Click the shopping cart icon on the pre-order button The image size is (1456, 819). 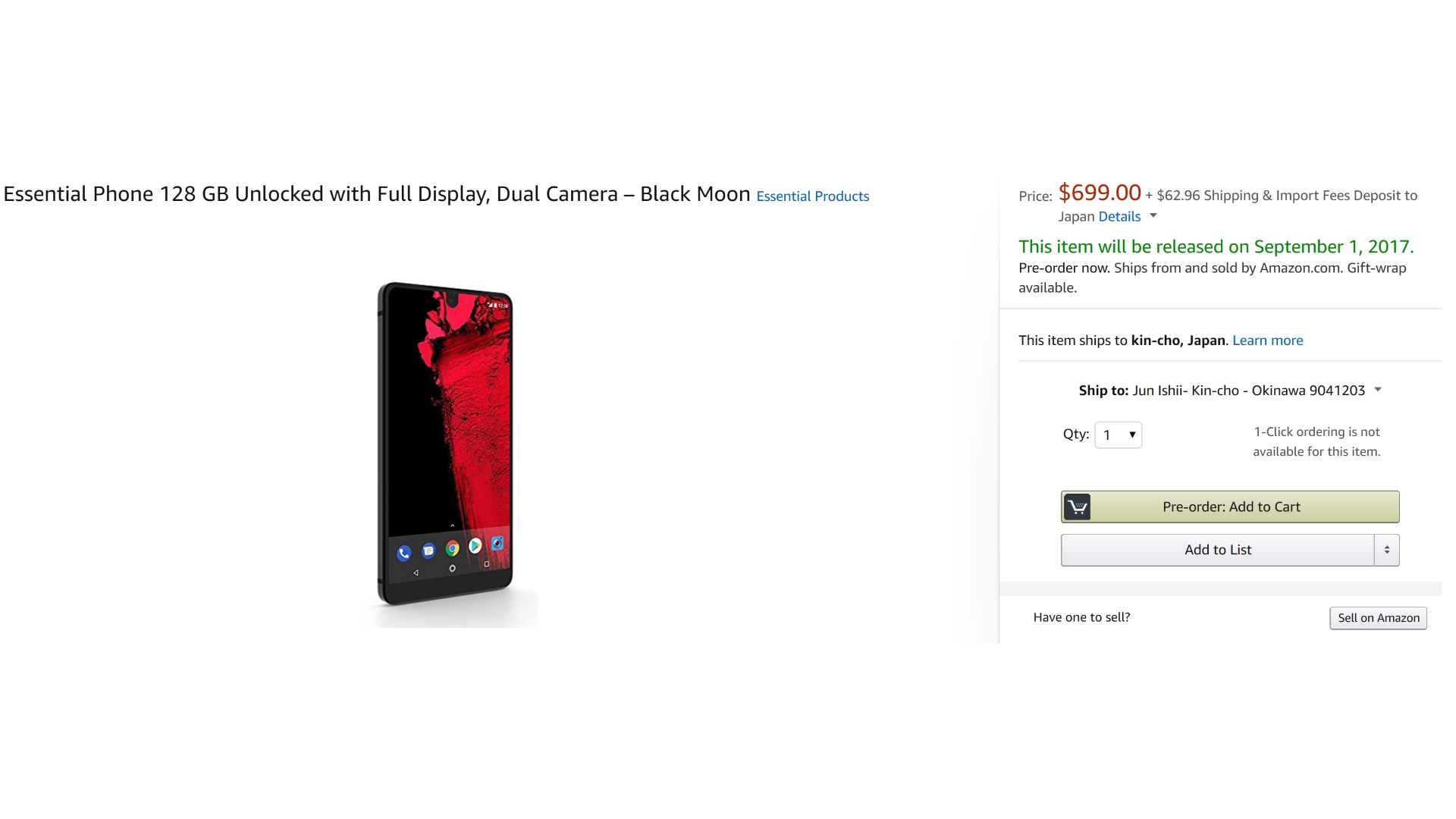(1077, 507)
